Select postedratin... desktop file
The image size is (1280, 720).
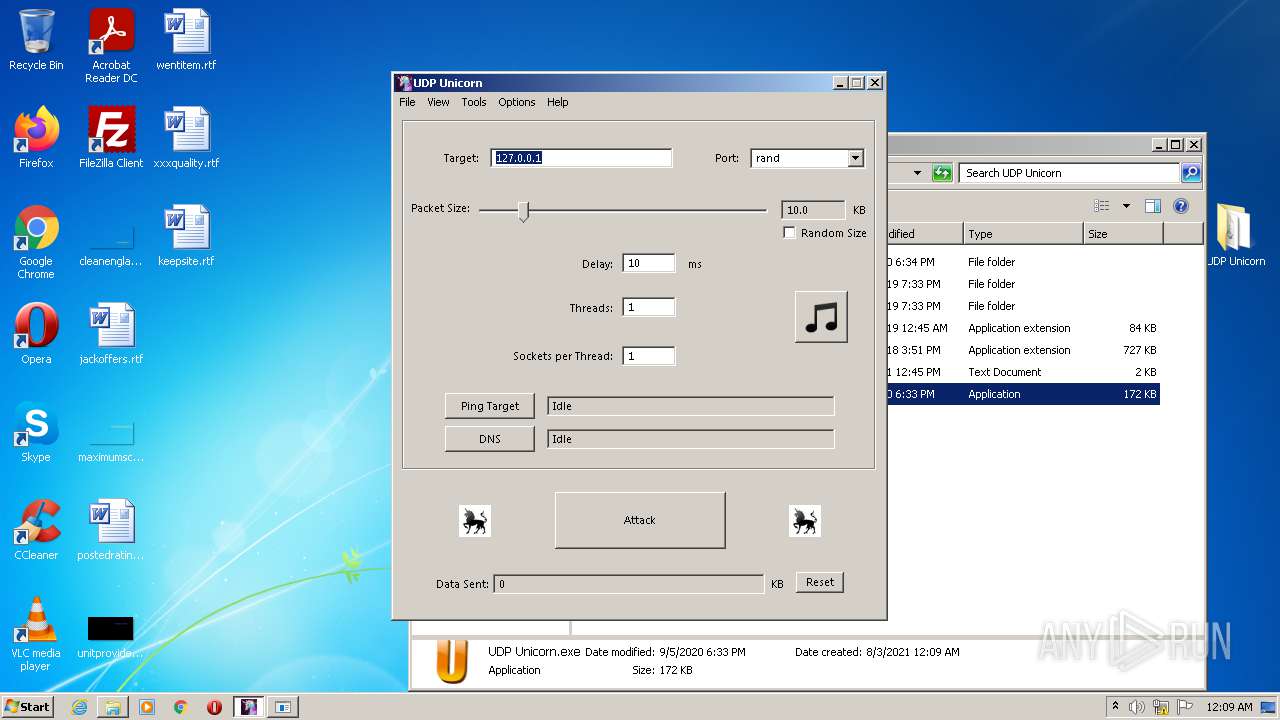click(111, 530)
